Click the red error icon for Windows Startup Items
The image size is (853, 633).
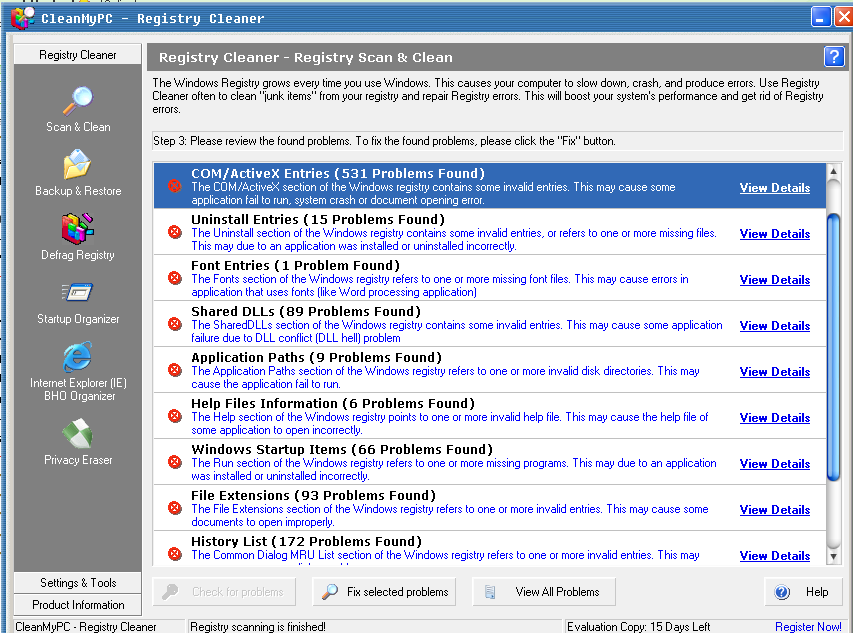click(x=175, y=462)
